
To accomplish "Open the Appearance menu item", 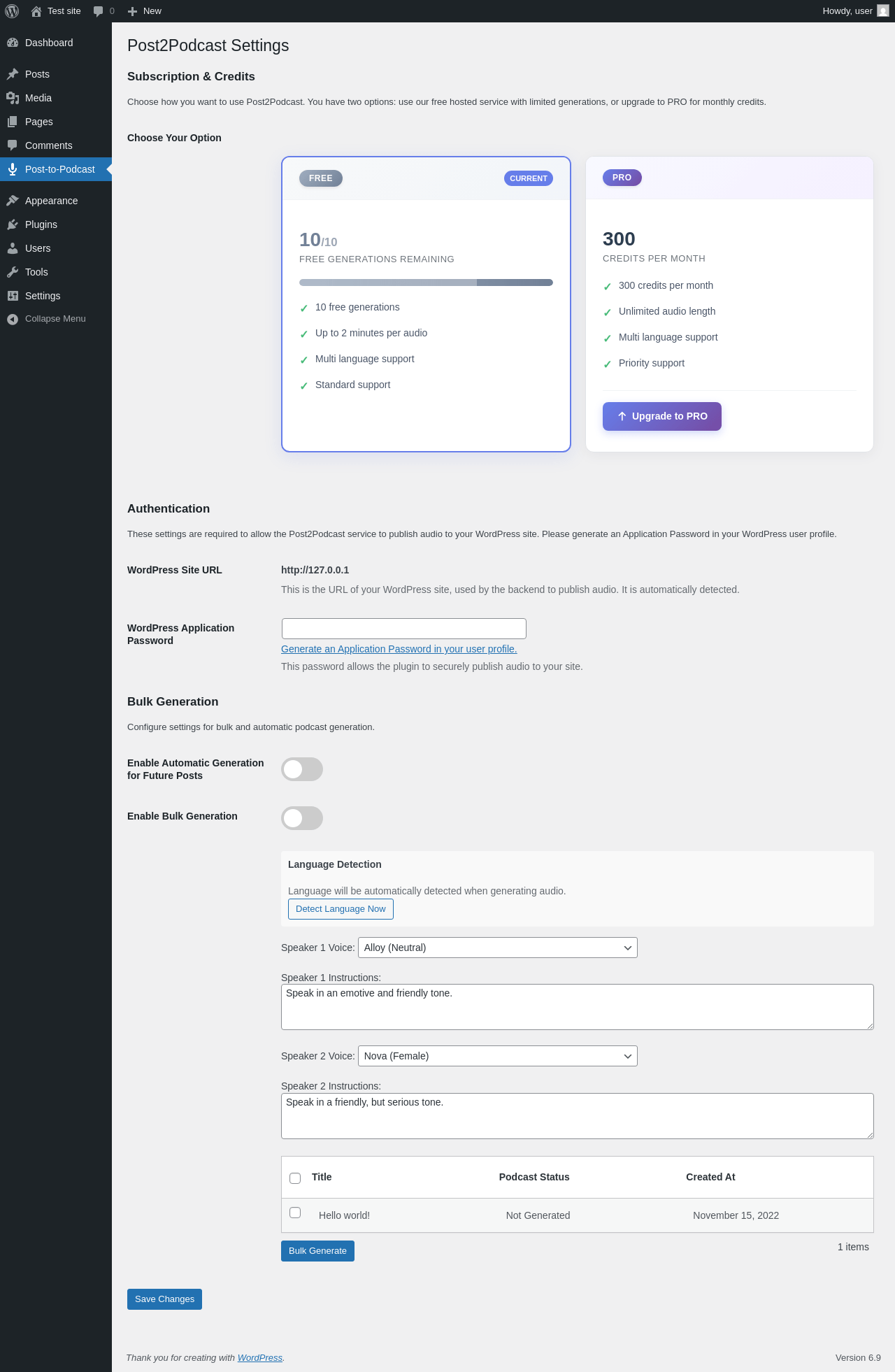I will tap(51, 201).
